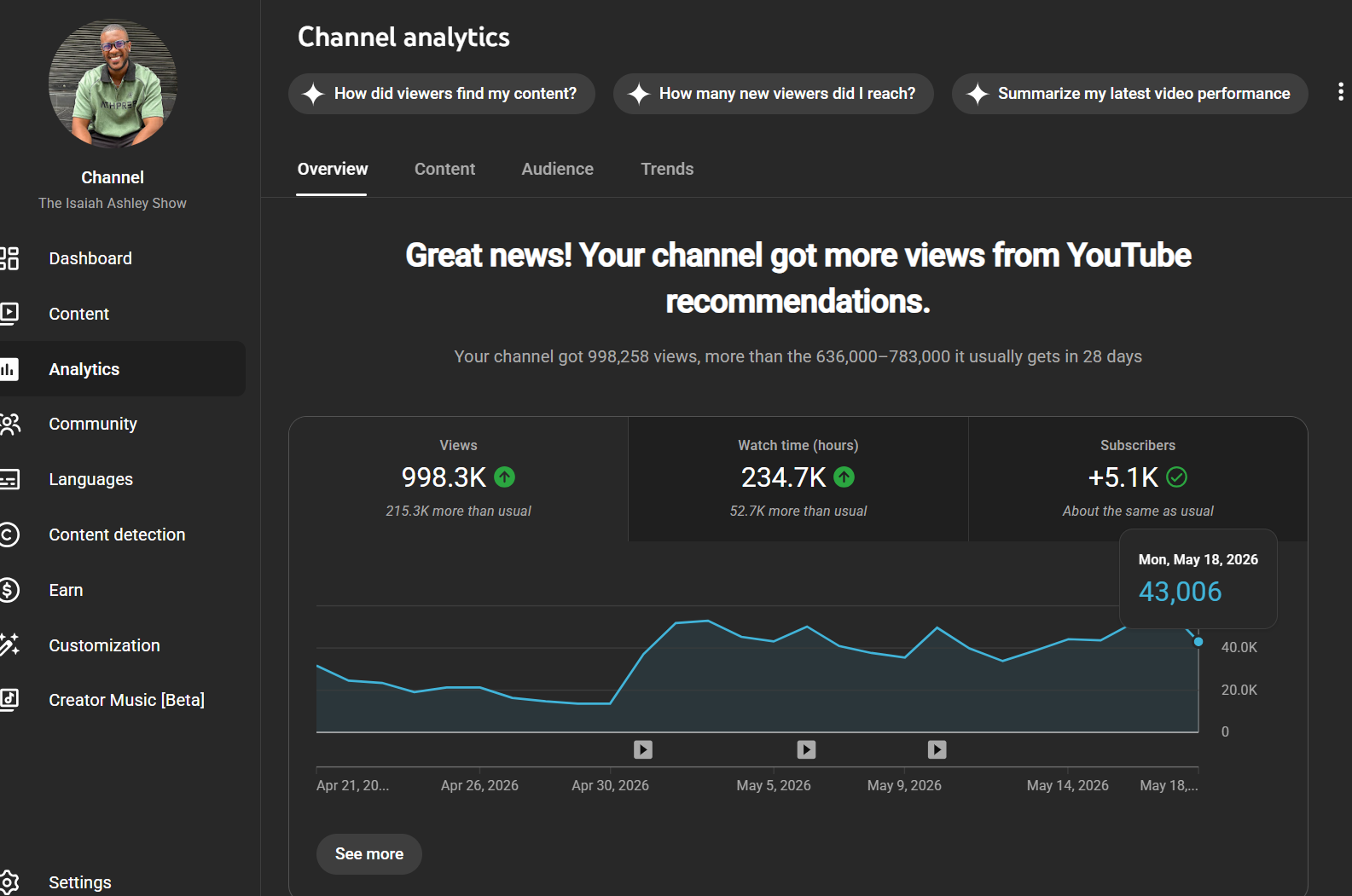The height and width of the screenshot is (896, 1352).
Task: Click the Customization magic wand icon
Action: coord(9,645)
